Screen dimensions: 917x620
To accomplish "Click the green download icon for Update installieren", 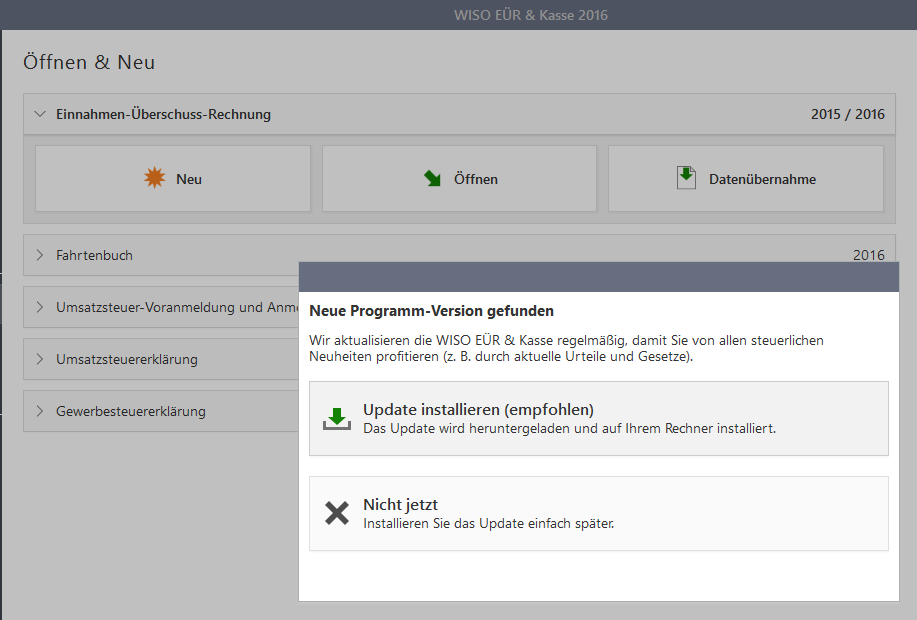I will click(337, 418).
